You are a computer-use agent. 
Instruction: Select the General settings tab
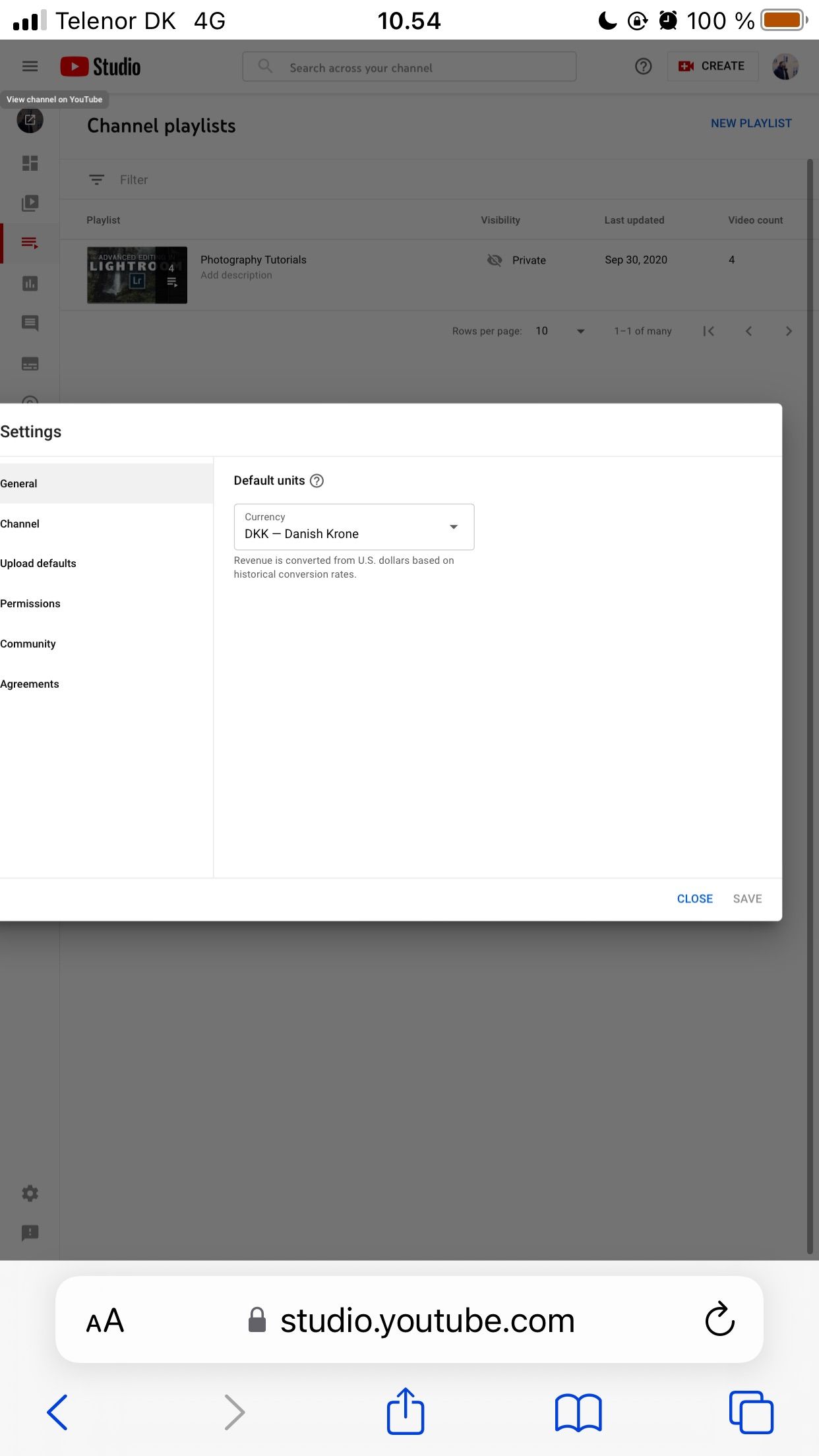click(x=106, y=483)
